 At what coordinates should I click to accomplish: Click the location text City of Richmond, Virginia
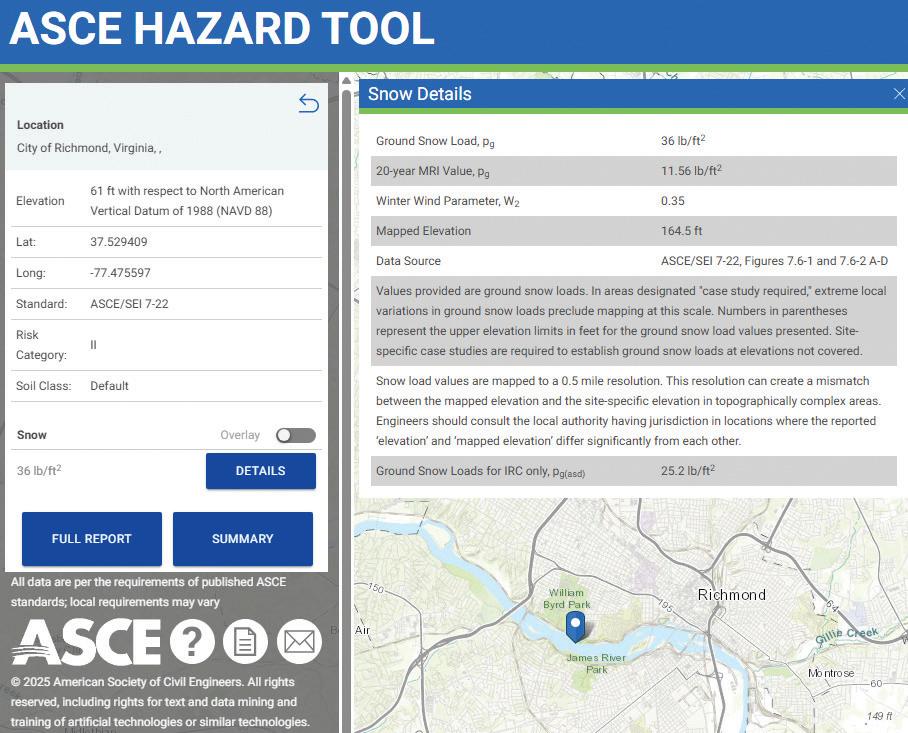[x=89, y=148]
